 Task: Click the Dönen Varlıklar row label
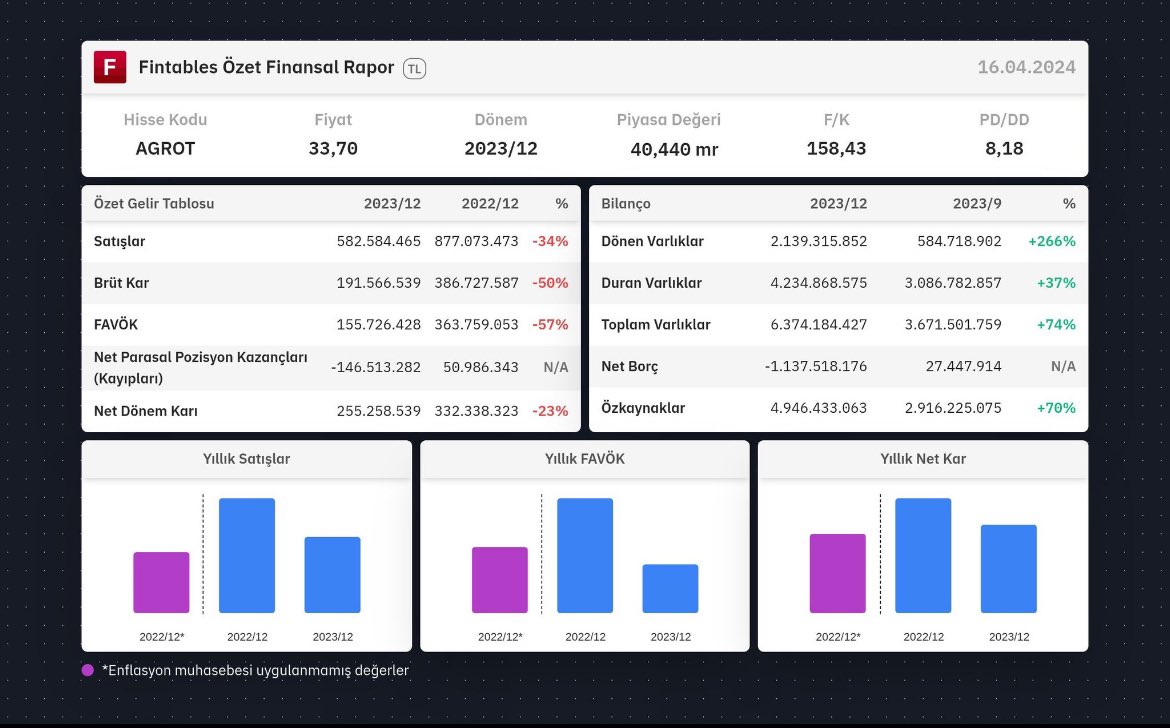[x=652, y=241]
